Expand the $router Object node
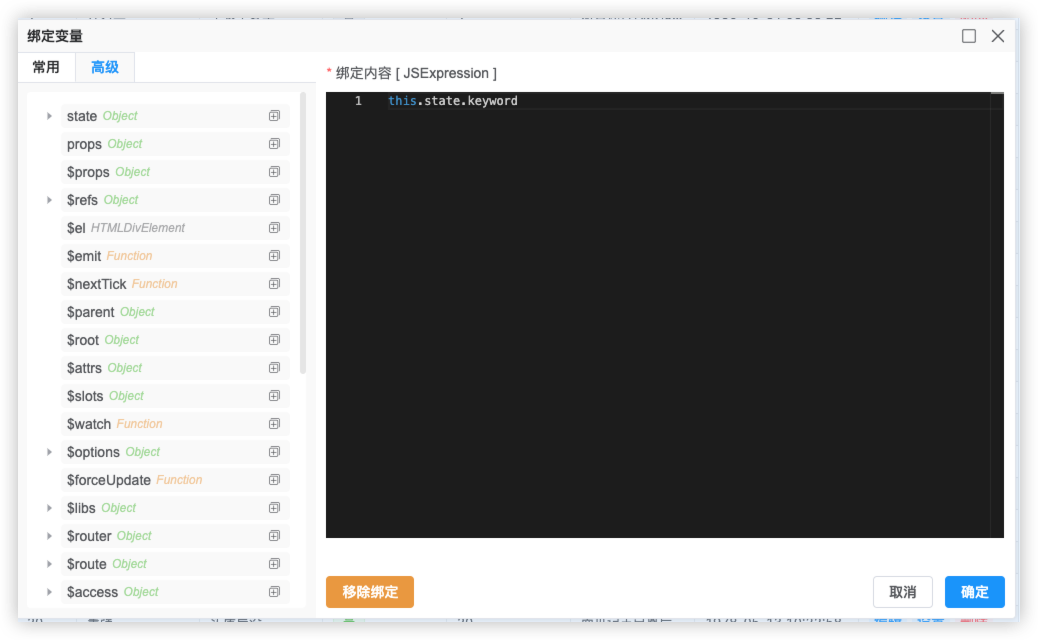 point(49,535)
